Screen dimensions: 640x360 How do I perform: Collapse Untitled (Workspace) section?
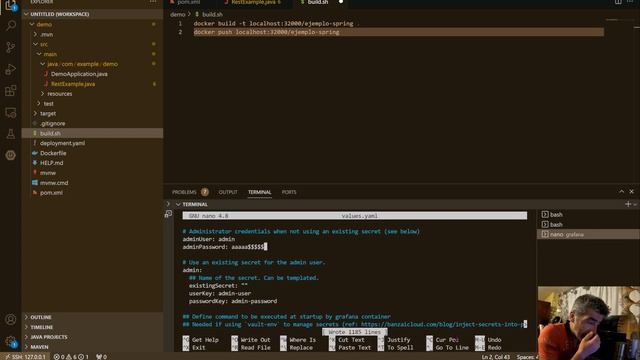[x=92, y=14]
